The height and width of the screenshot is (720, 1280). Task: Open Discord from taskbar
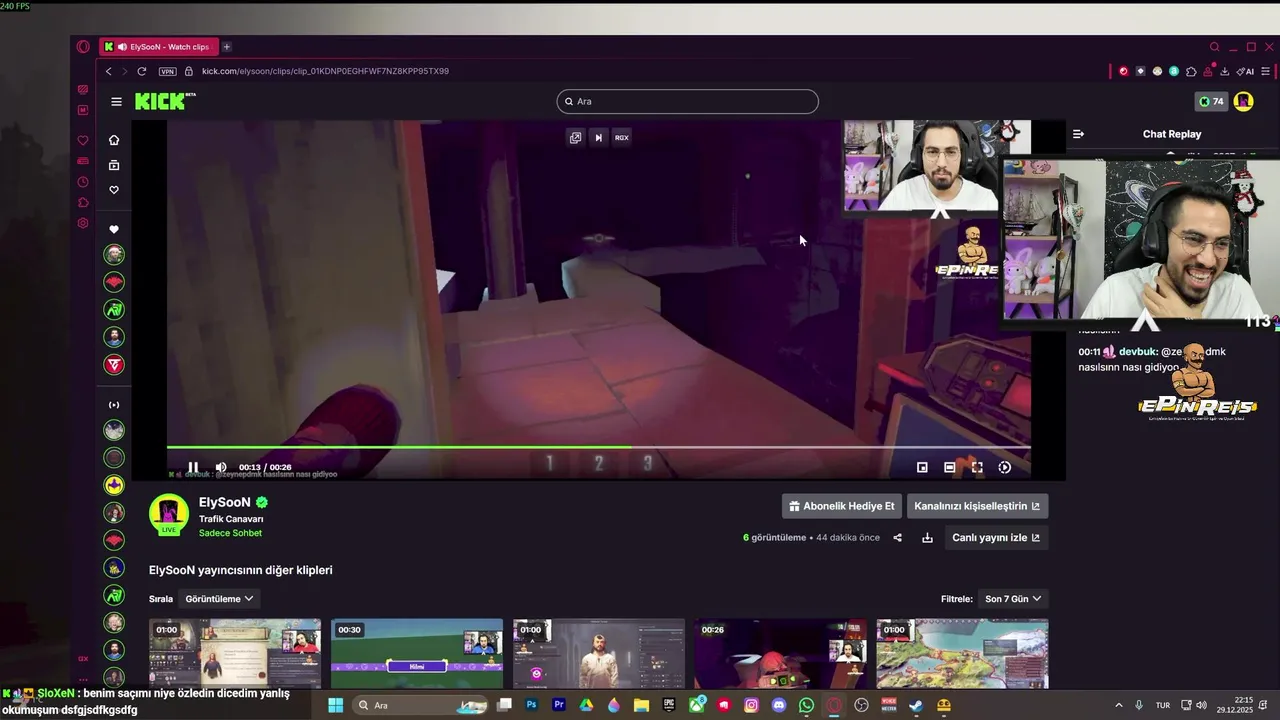click(779, 705)
